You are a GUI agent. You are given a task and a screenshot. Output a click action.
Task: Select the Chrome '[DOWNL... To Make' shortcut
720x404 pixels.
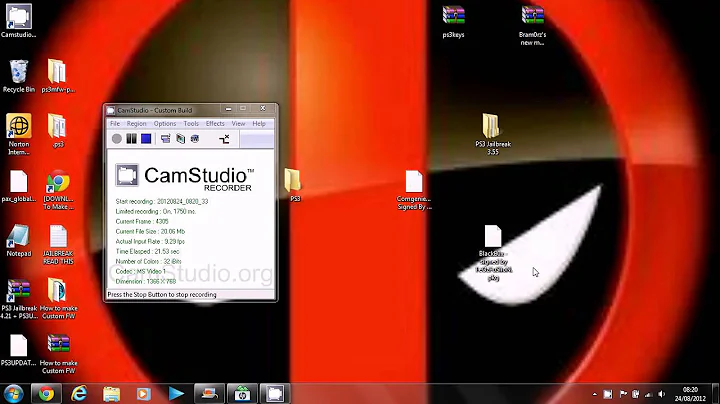pos(58,190)
